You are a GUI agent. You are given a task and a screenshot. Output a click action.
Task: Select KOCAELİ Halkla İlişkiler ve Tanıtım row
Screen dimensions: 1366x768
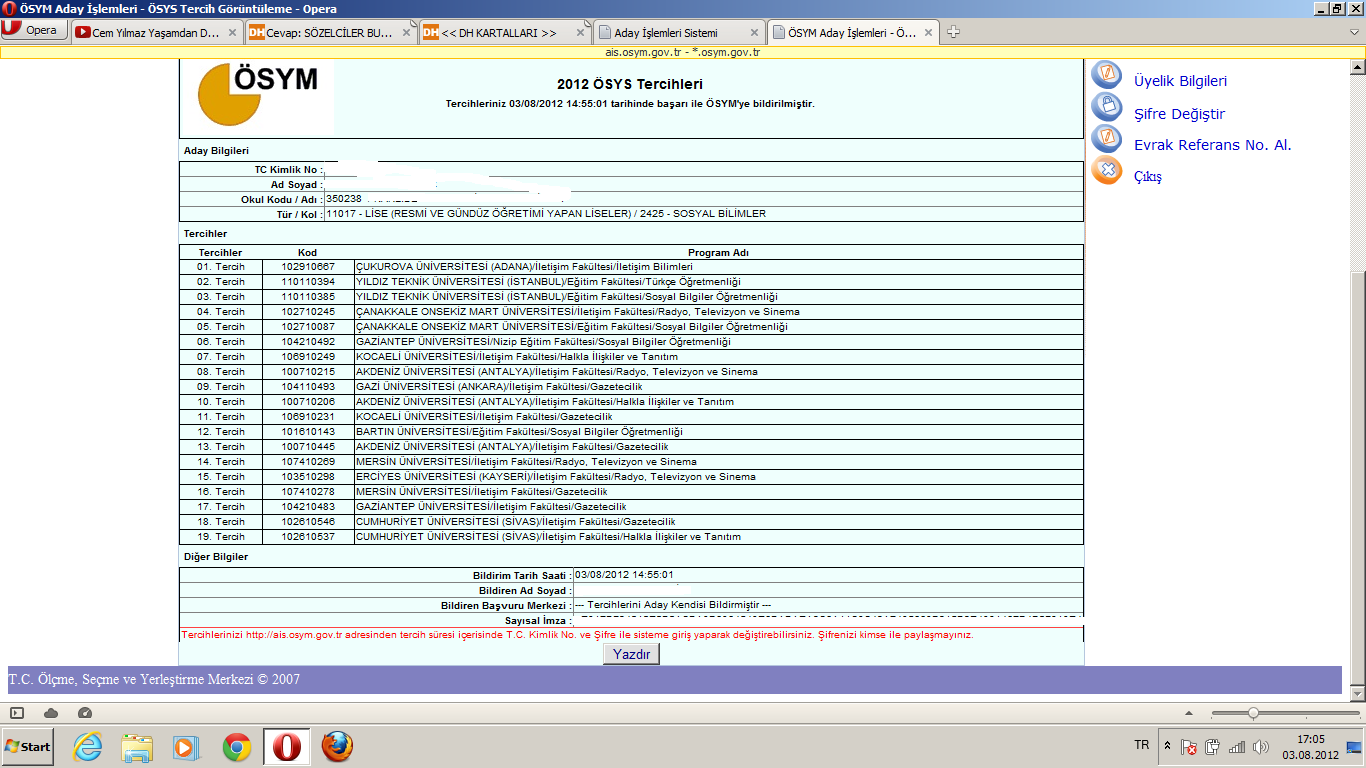point(631,357)
